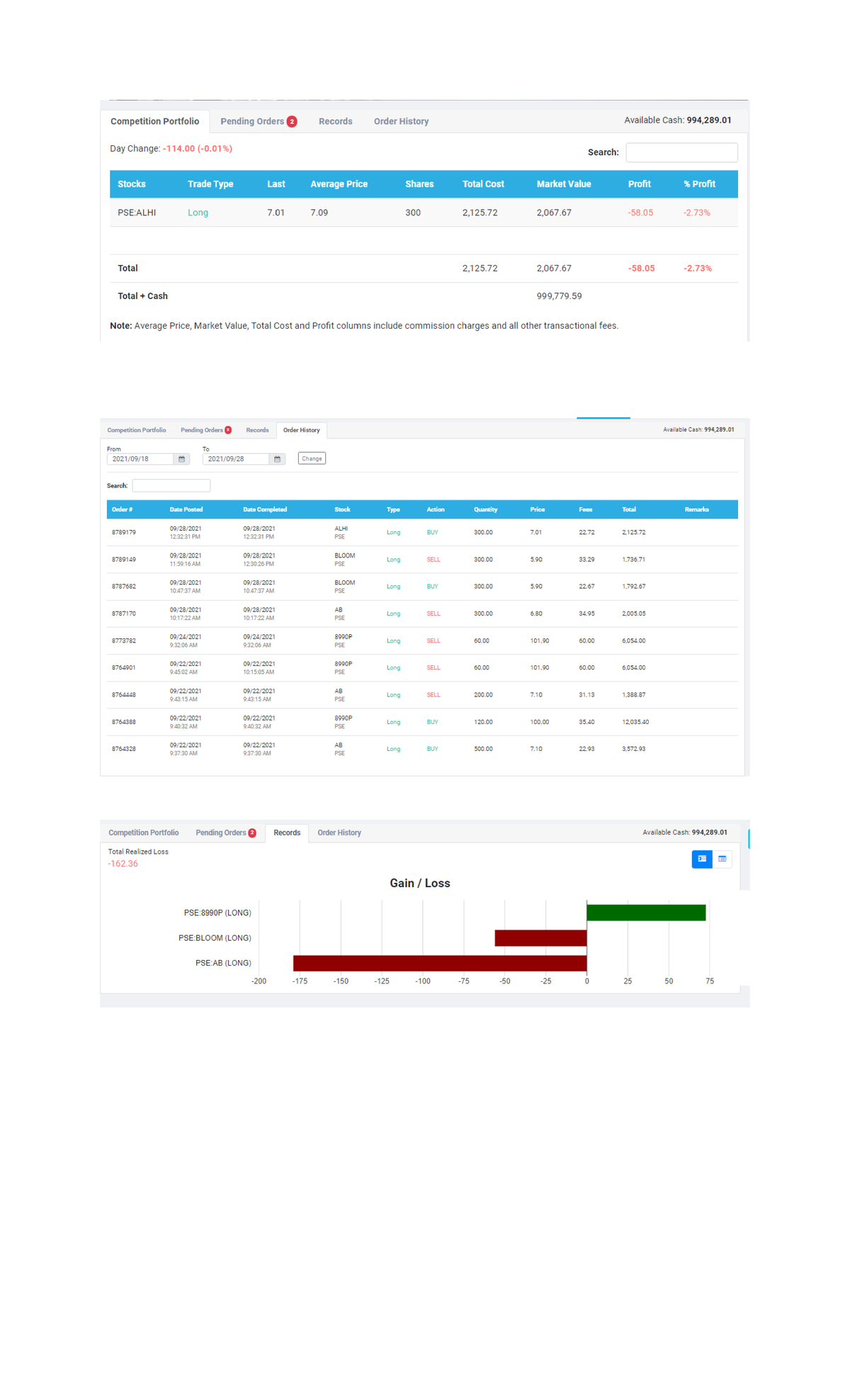
Task: Click the PSE:8990P (LONG) chart label
Action: coord(217,913)
